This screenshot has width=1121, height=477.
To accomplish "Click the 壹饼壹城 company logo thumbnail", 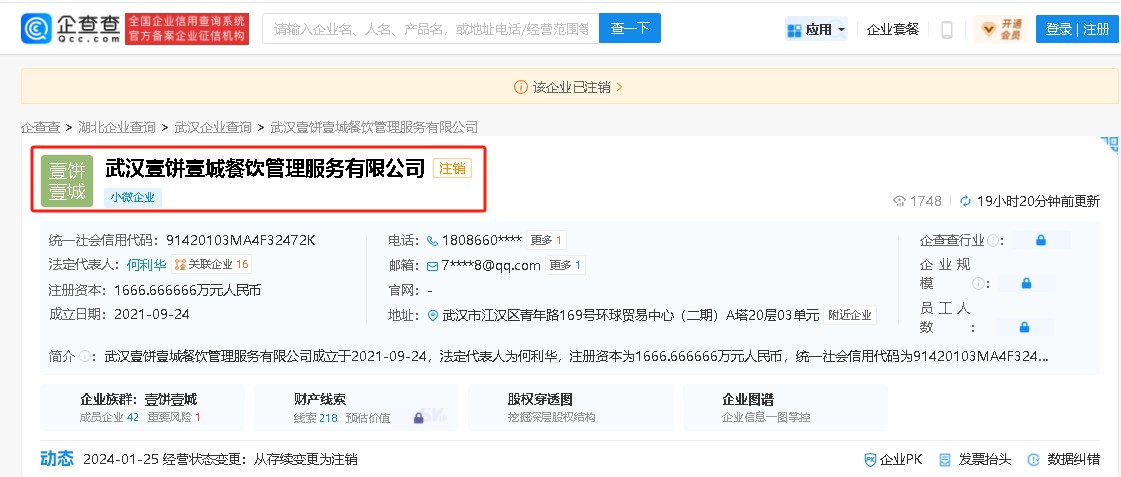I will 67,181.
